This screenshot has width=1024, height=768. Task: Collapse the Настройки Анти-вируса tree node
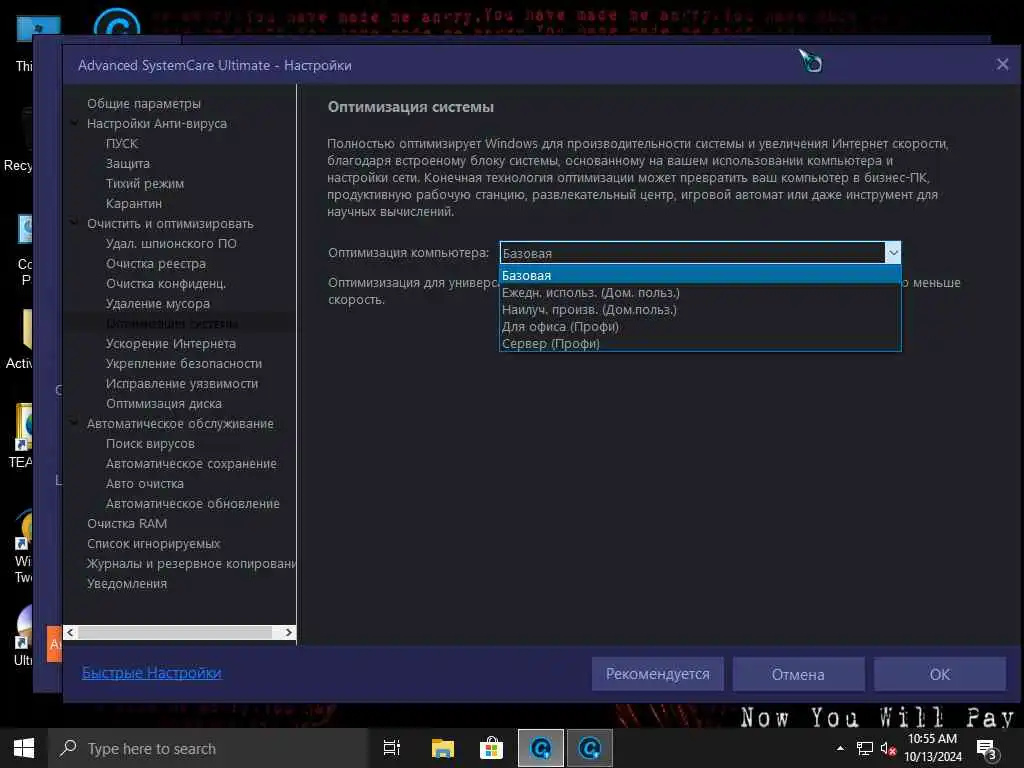point(74,123)
